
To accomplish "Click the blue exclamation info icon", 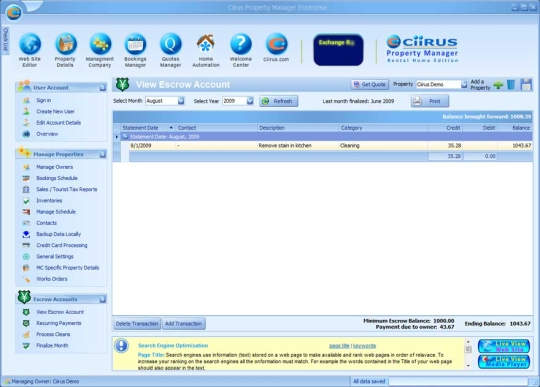I will point(122,345).
